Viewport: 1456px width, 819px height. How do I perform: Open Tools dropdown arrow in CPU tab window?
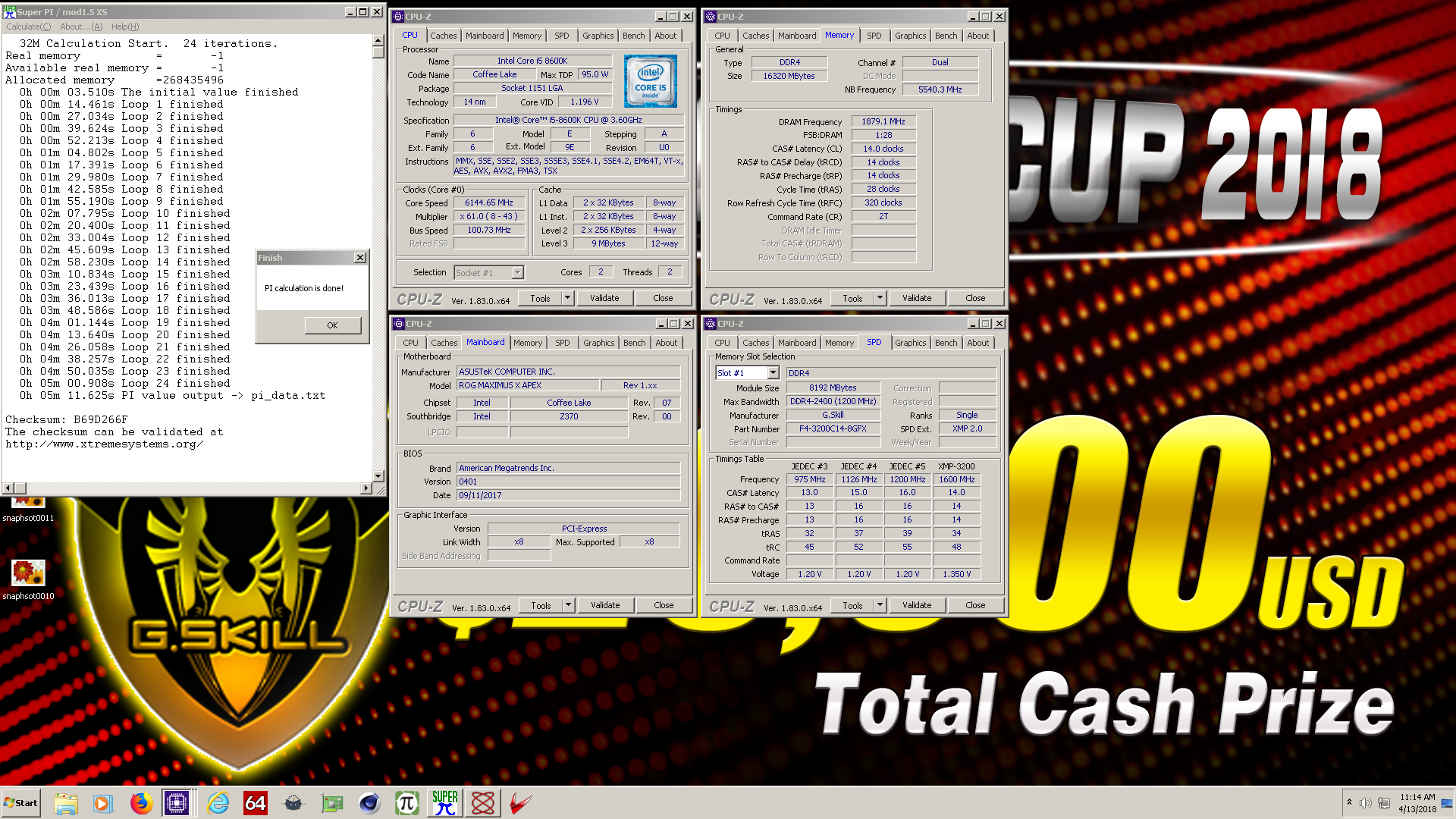pyautogui.click(x=567, y=298)
